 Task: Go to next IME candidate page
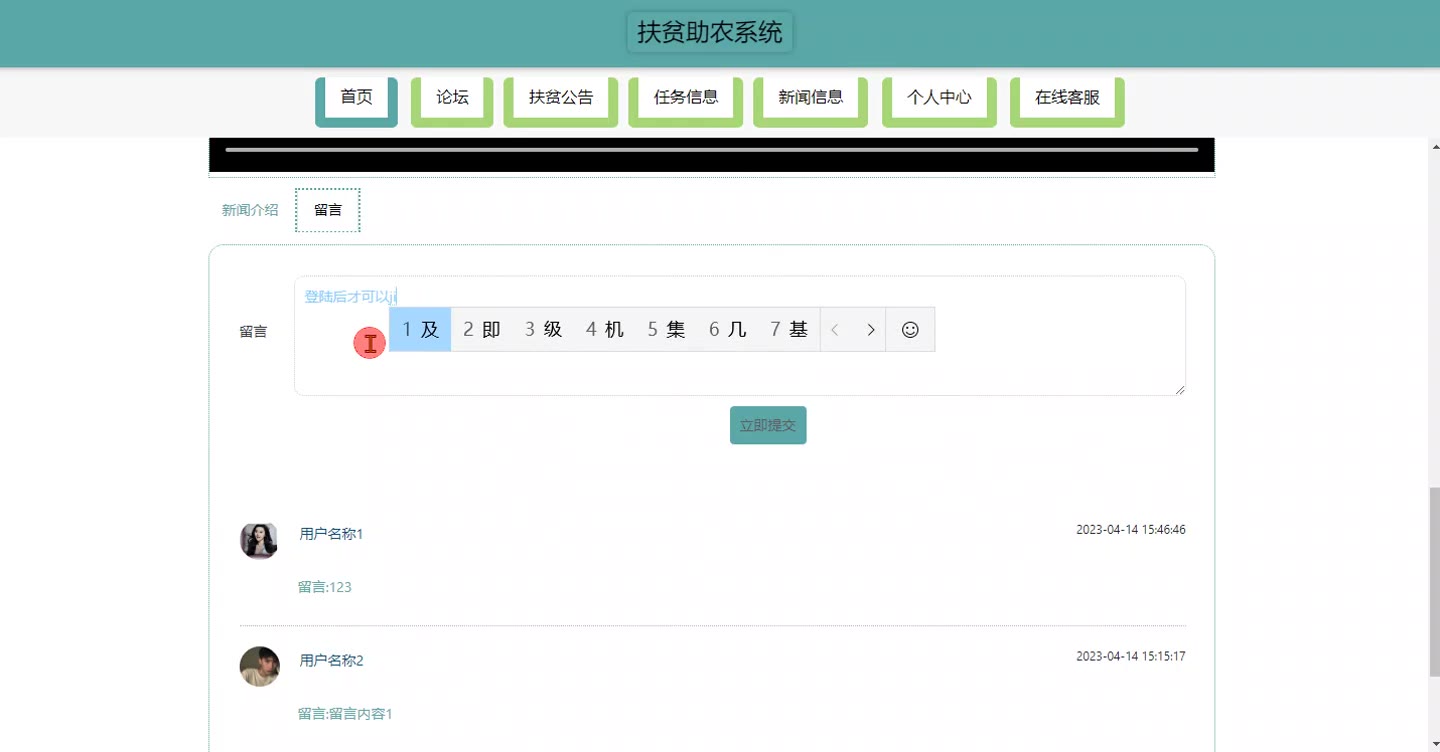coord(871,330)
